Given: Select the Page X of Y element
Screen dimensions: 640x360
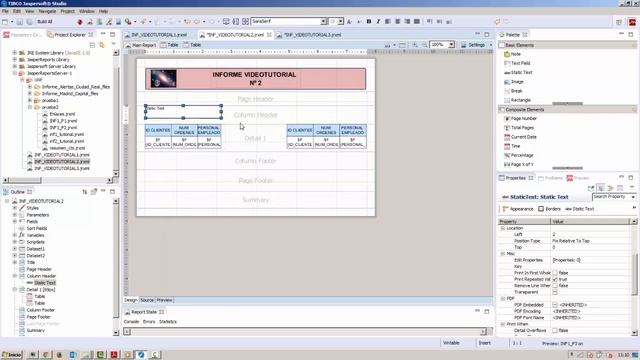Looking at the screenshot, I should coord(518,164).
